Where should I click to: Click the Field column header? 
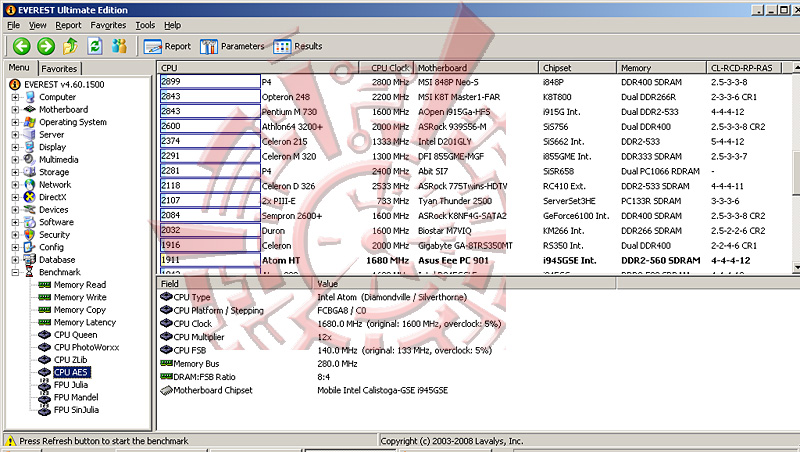point(235,284)
